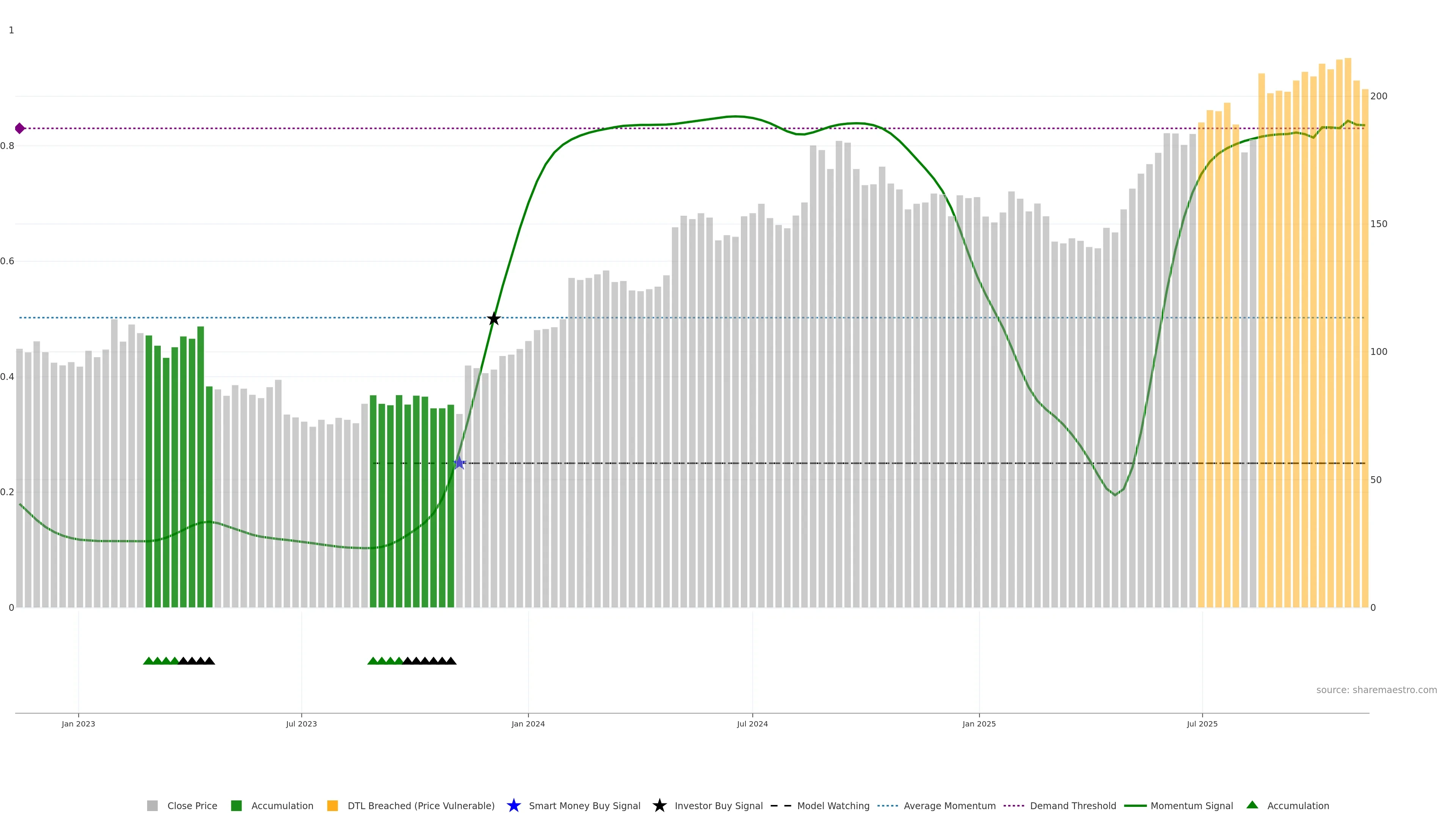Toggle Demand Threshold legend label

tap(1073, 805)
